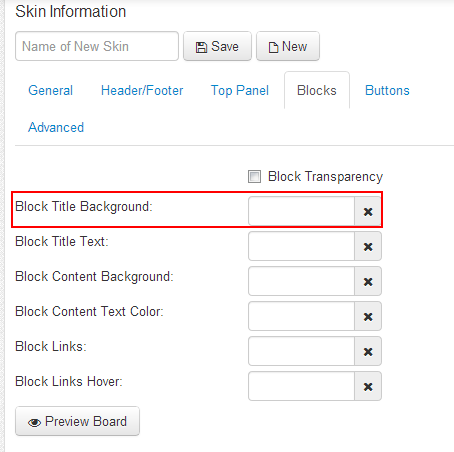Switch to the Header/Footer tab
This screenshot has height=452, width=454.
142,90
